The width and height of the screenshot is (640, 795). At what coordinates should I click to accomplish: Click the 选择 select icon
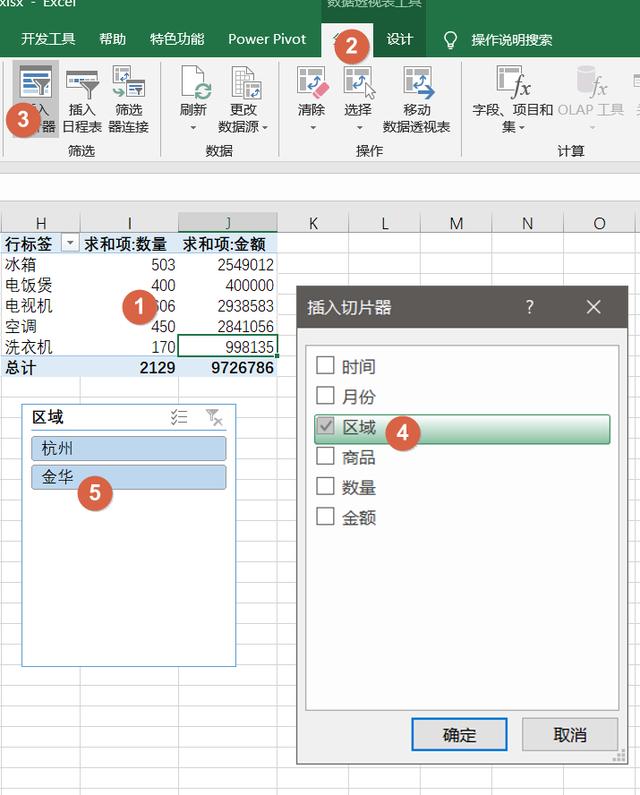359,82
